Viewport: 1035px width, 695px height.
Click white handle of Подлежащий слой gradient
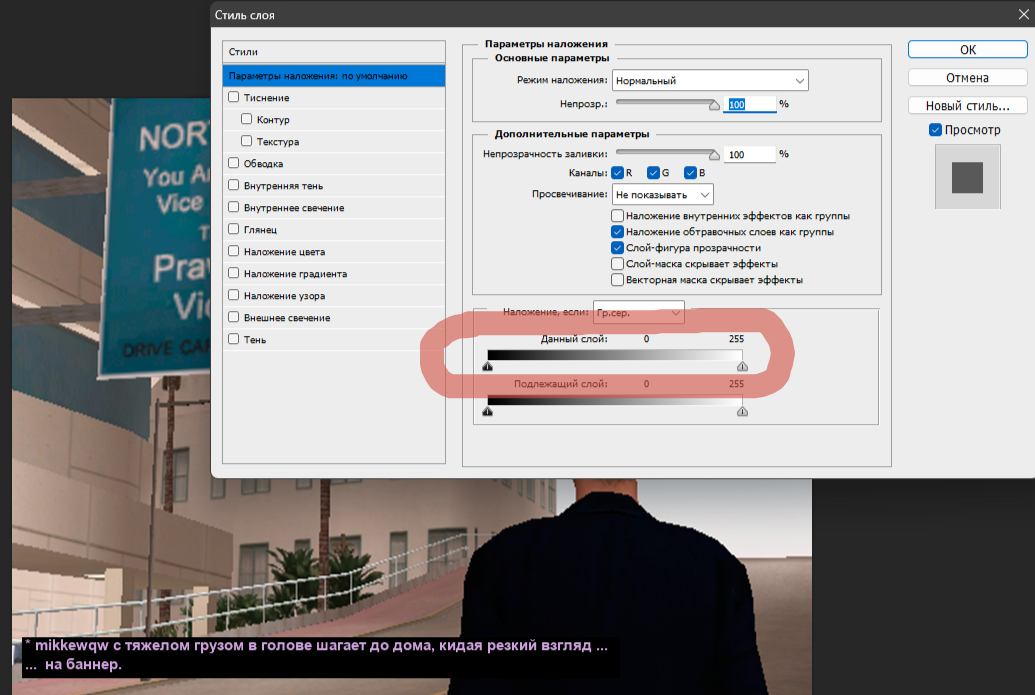point(743,411)
